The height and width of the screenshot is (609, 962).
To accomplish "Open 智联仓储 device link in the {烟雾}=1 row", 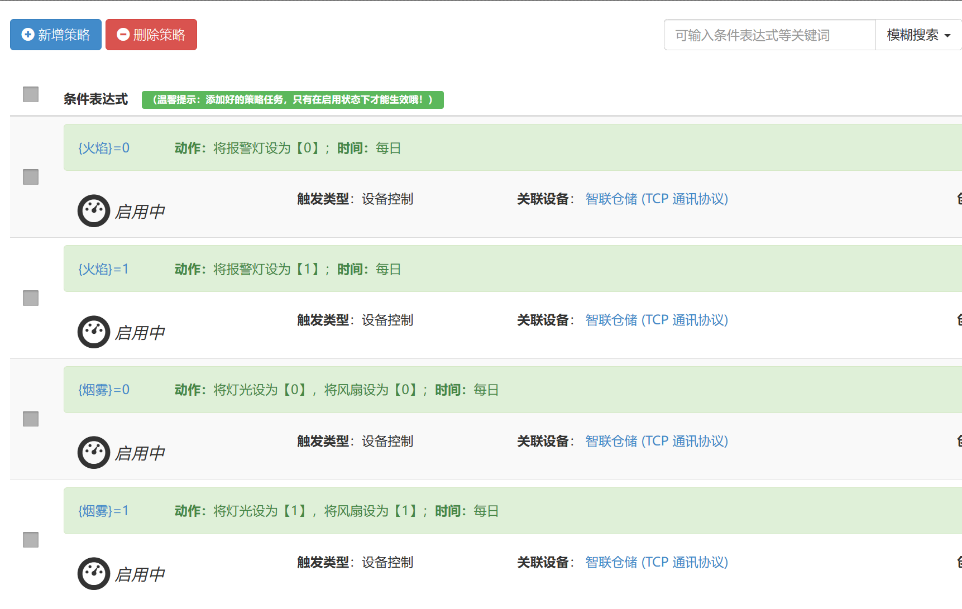I will coord(656,562).
